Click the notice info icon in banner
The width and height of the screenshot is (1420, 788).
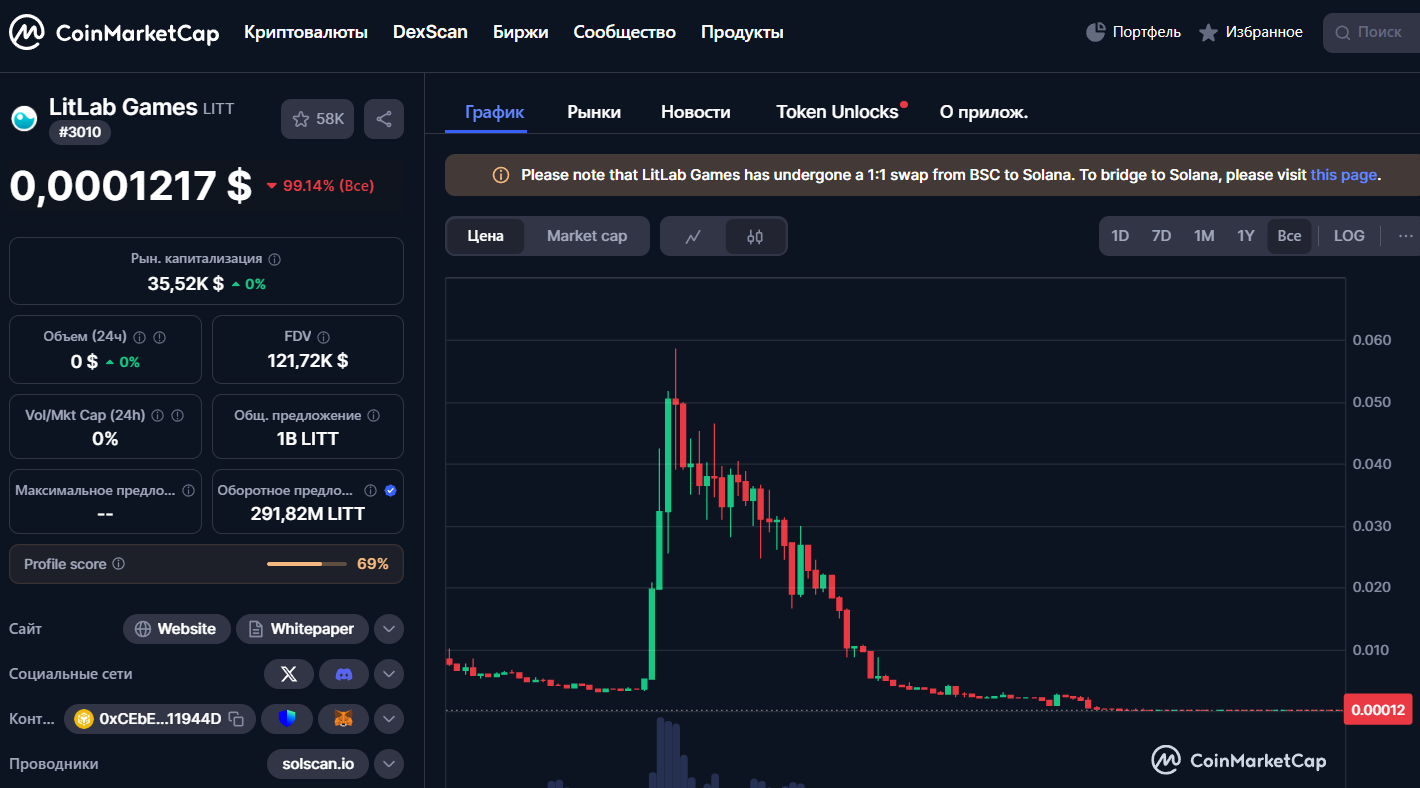(501, 175)
